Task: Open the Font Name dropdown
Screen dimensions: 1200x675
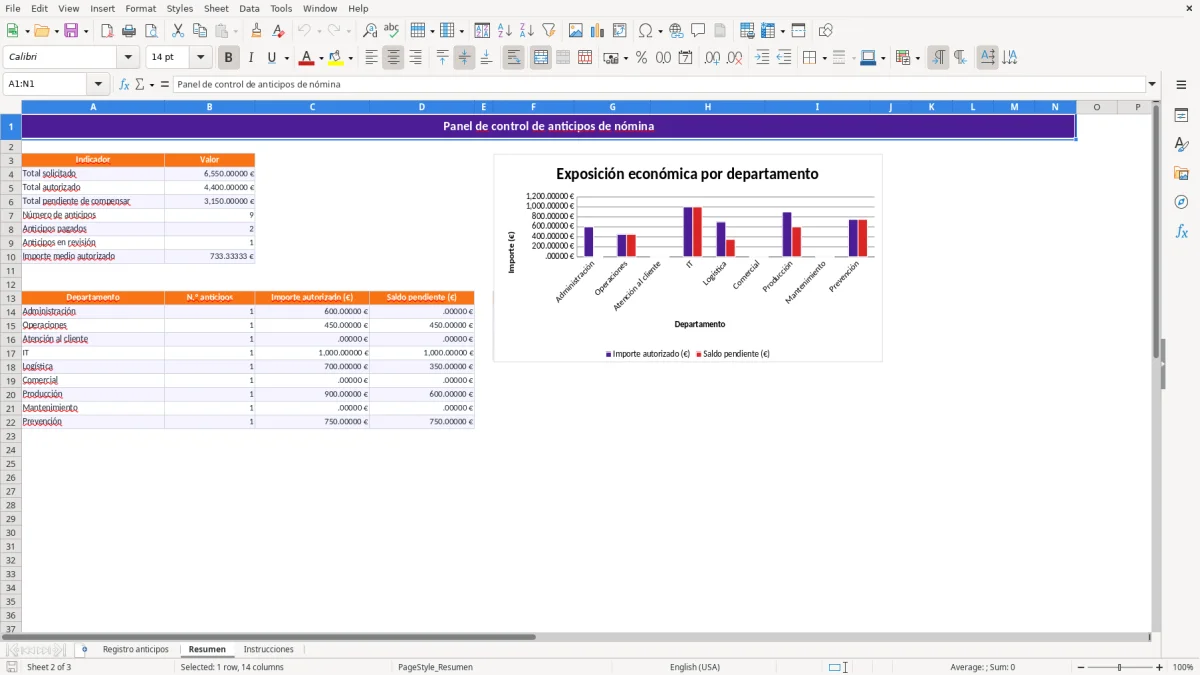Action: (128, 58)
